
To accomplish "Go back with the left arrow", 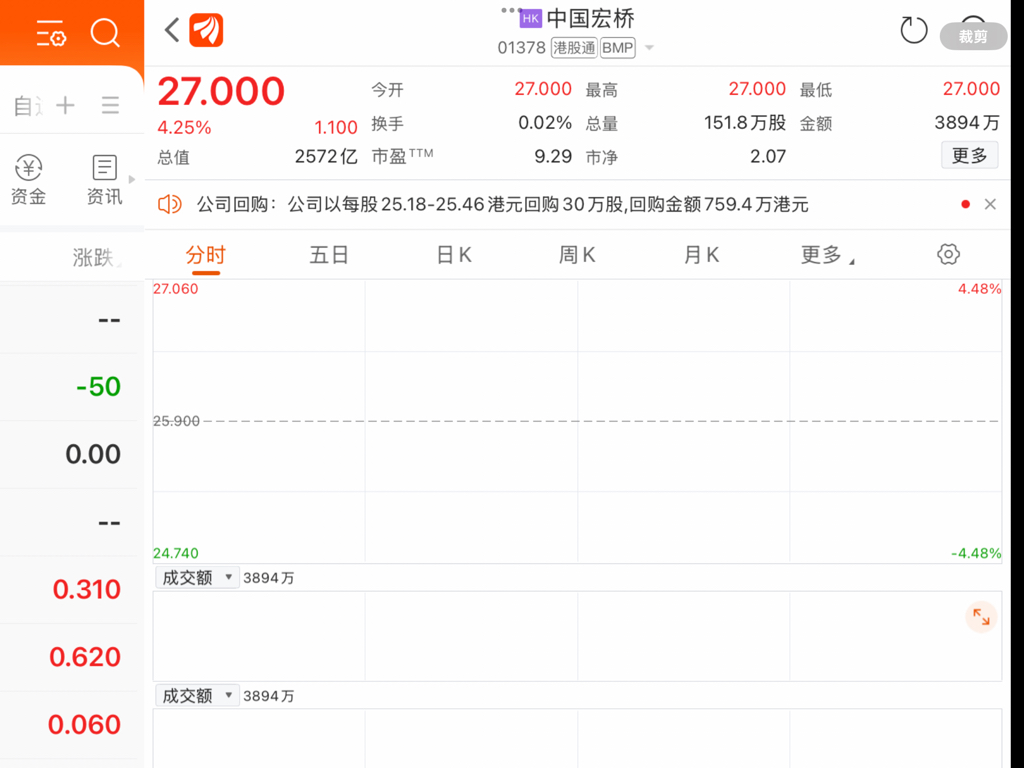I will [x=172, y=30].
